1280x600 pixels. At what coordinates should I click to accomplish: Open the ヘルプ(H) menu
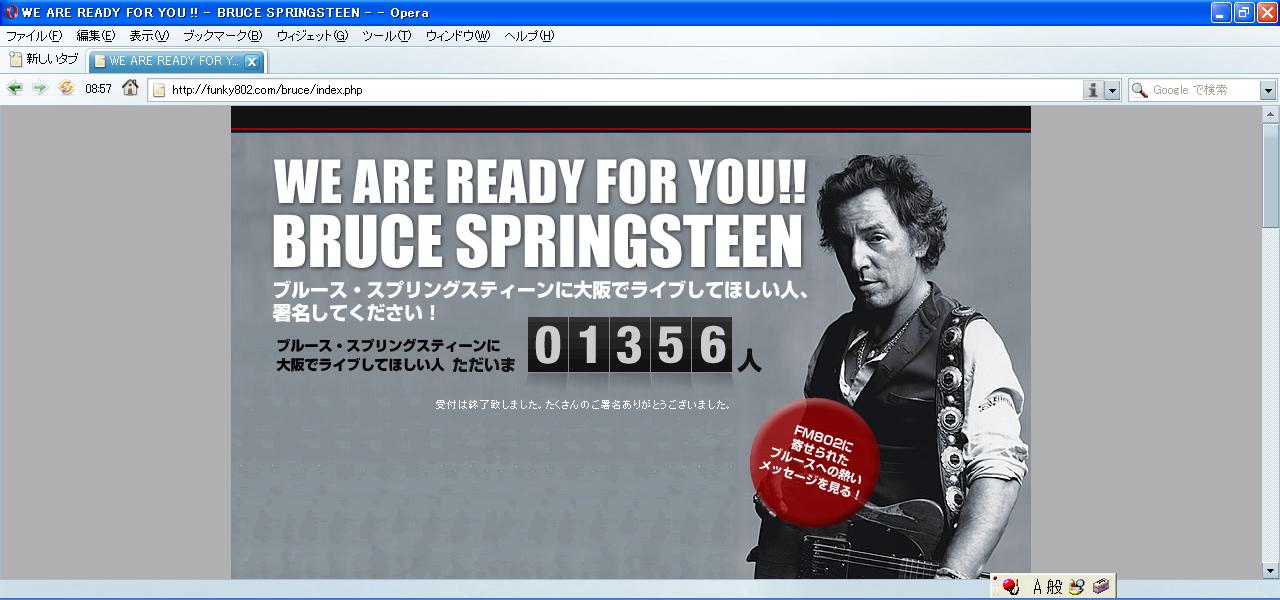pos(529,36)
